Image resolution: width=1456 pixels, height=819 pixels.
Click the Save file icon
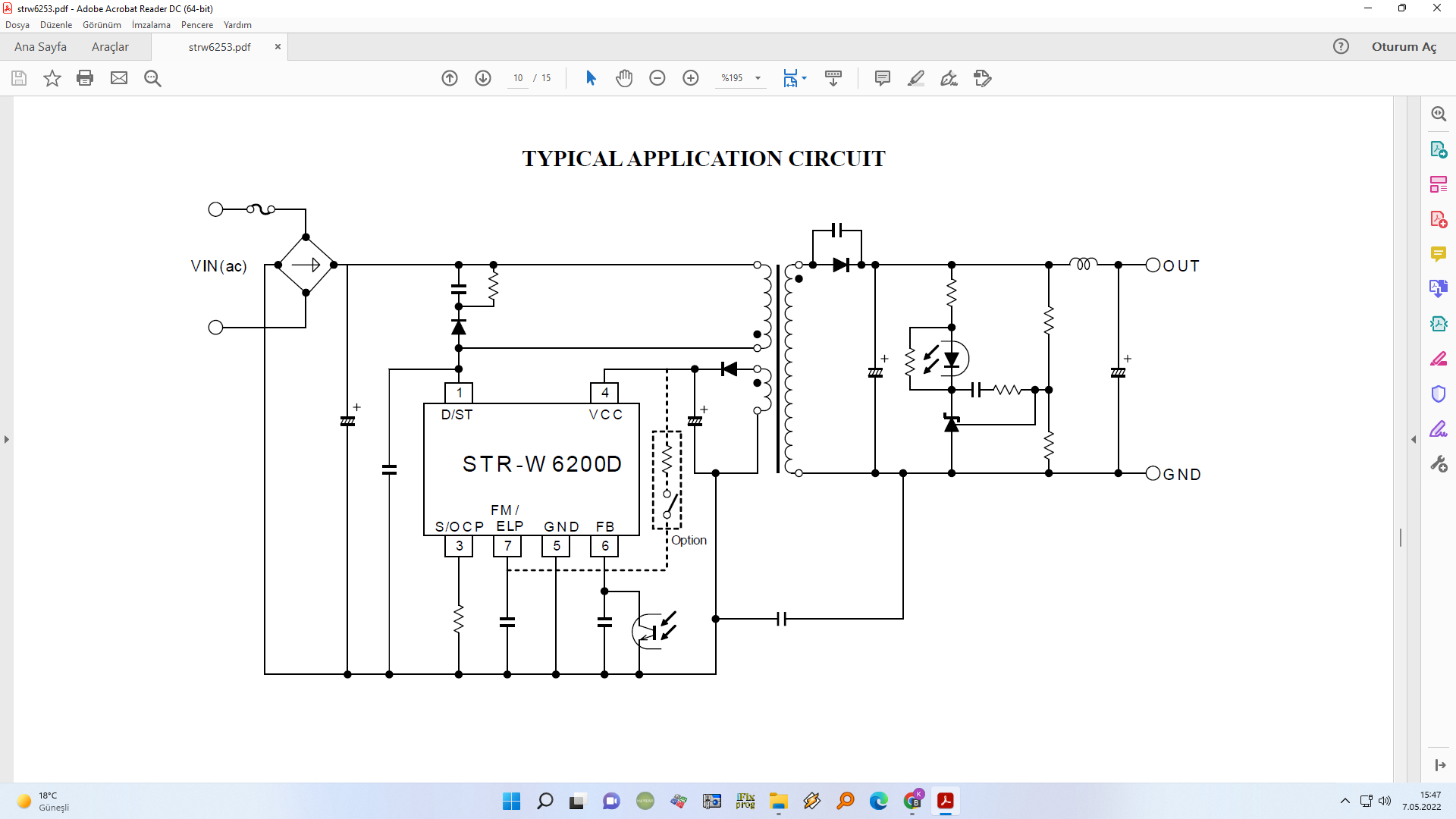19,78
